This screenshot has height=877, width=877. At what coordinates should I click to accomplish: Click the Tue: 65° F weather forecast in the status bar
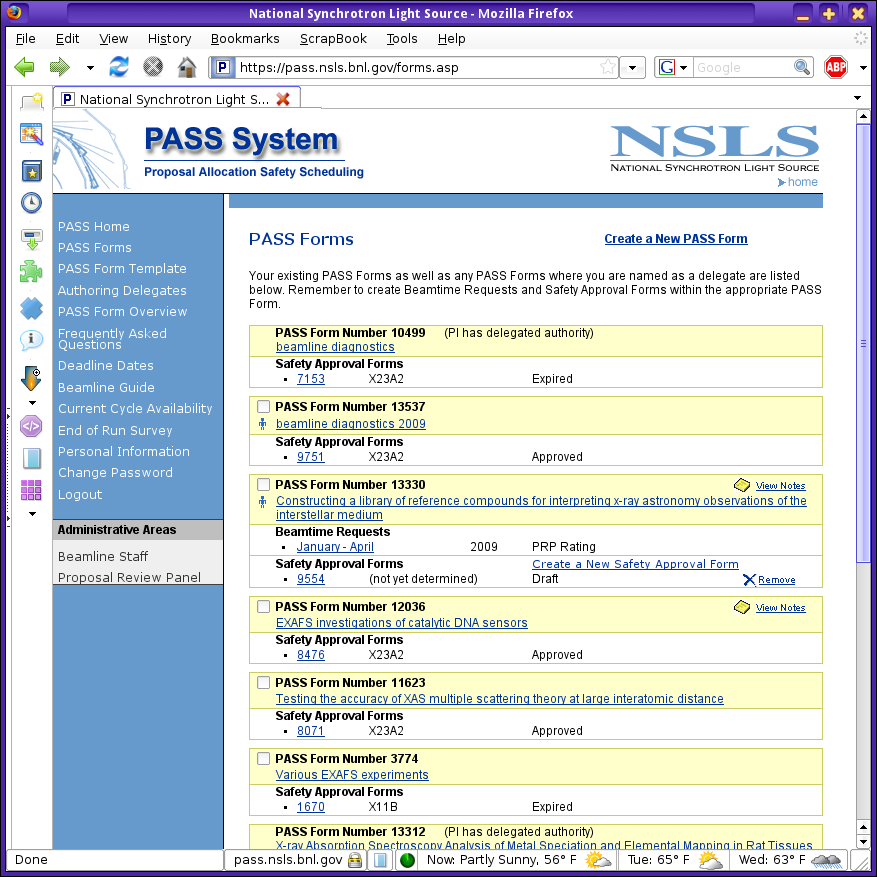675,860
